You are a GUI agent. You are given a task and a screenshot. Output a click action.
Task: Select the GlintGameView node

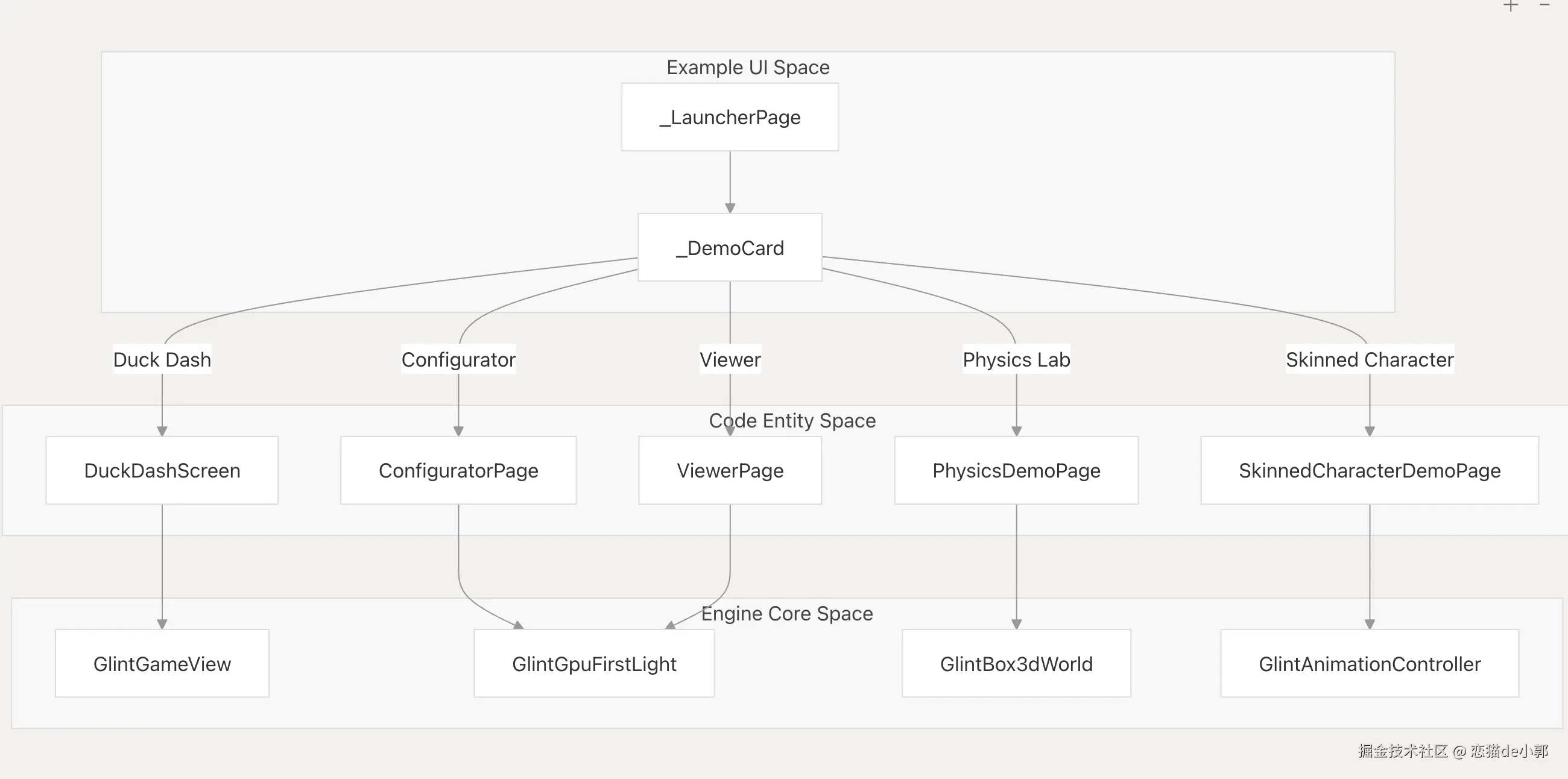[162, 663]
